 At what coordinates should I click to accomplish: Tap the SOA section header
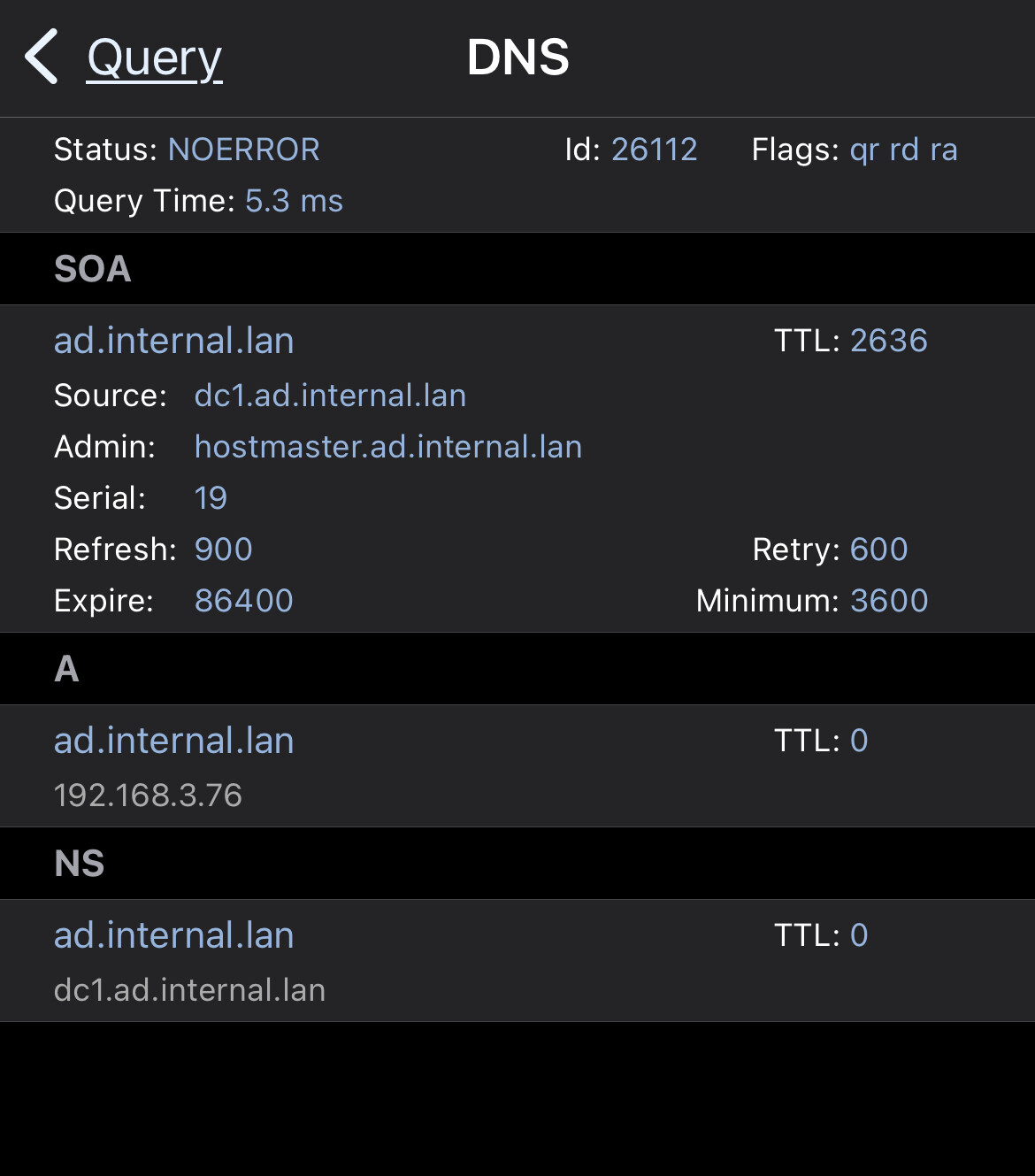93,269
